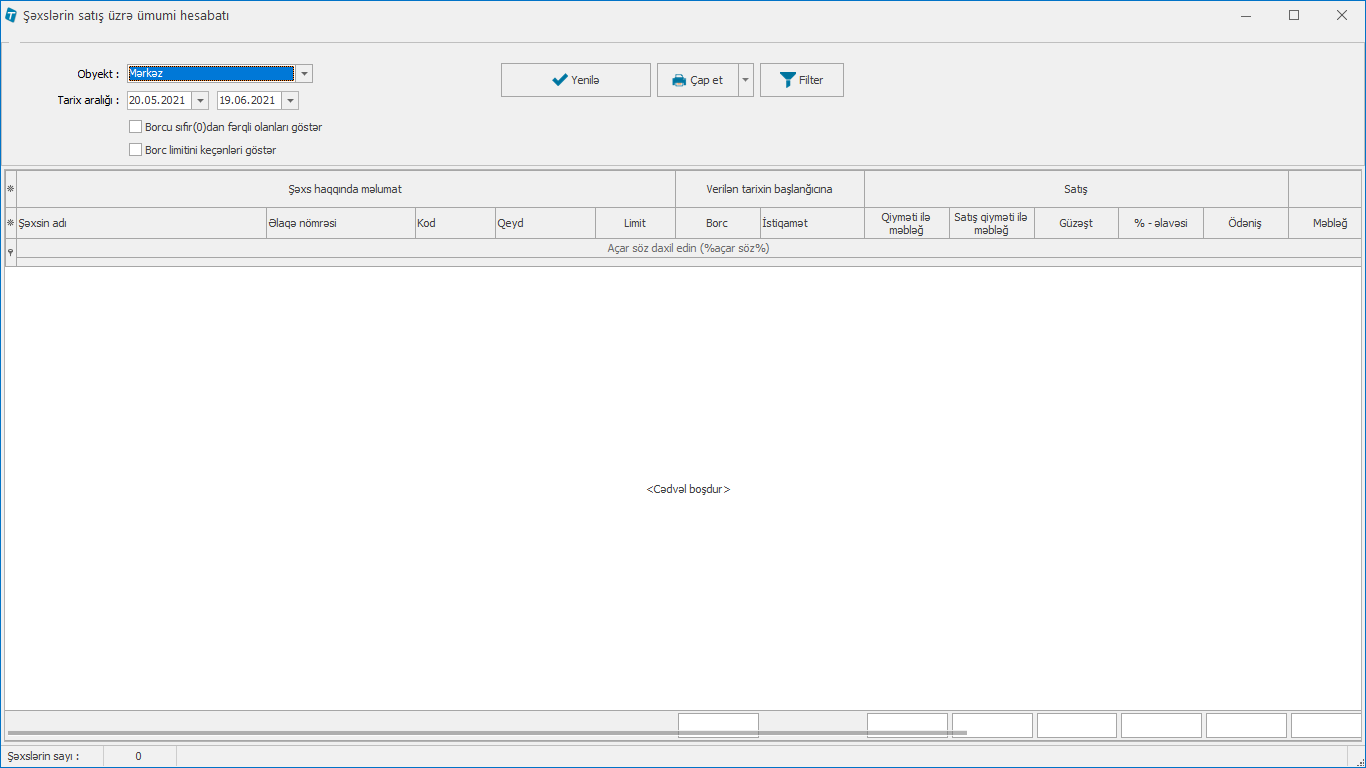Sort by Şəxsin adı column header
The width and height of the screenshot is (1366, 768).
[140, 223]
